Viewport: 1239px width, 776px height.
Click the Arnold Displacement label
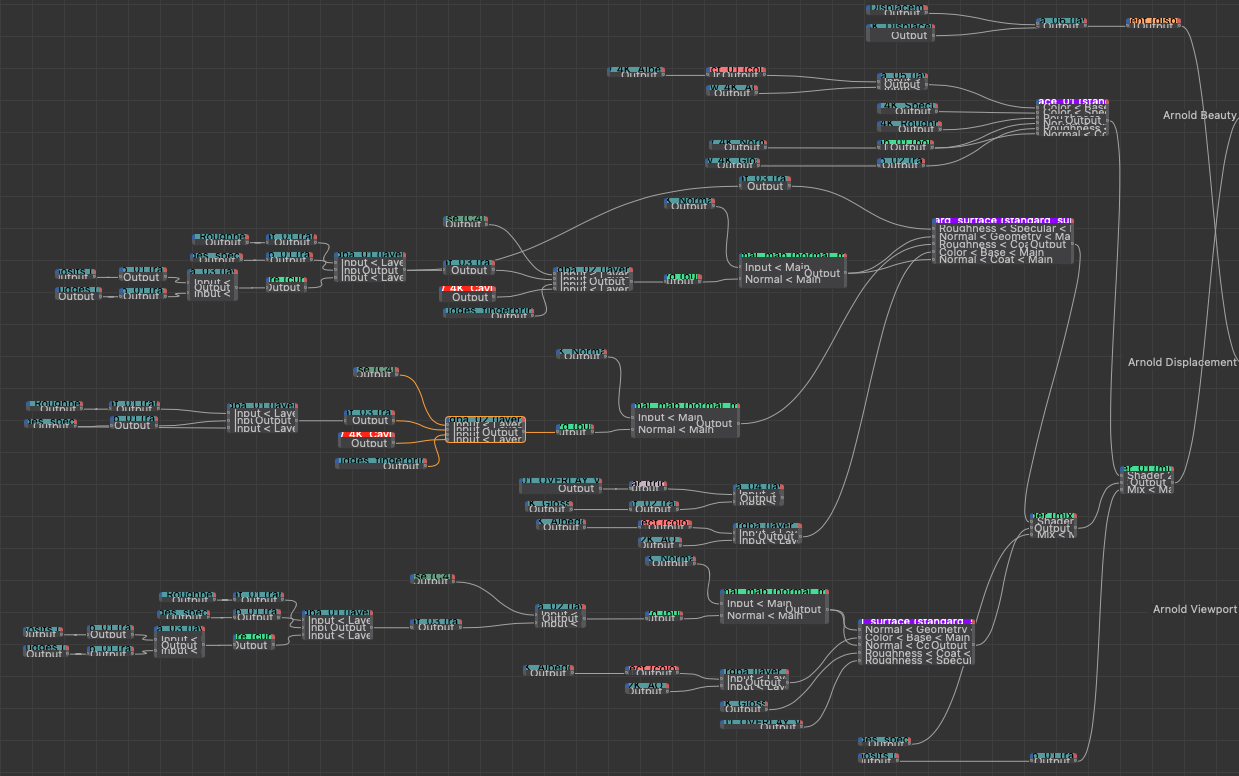pos(1182,362)
